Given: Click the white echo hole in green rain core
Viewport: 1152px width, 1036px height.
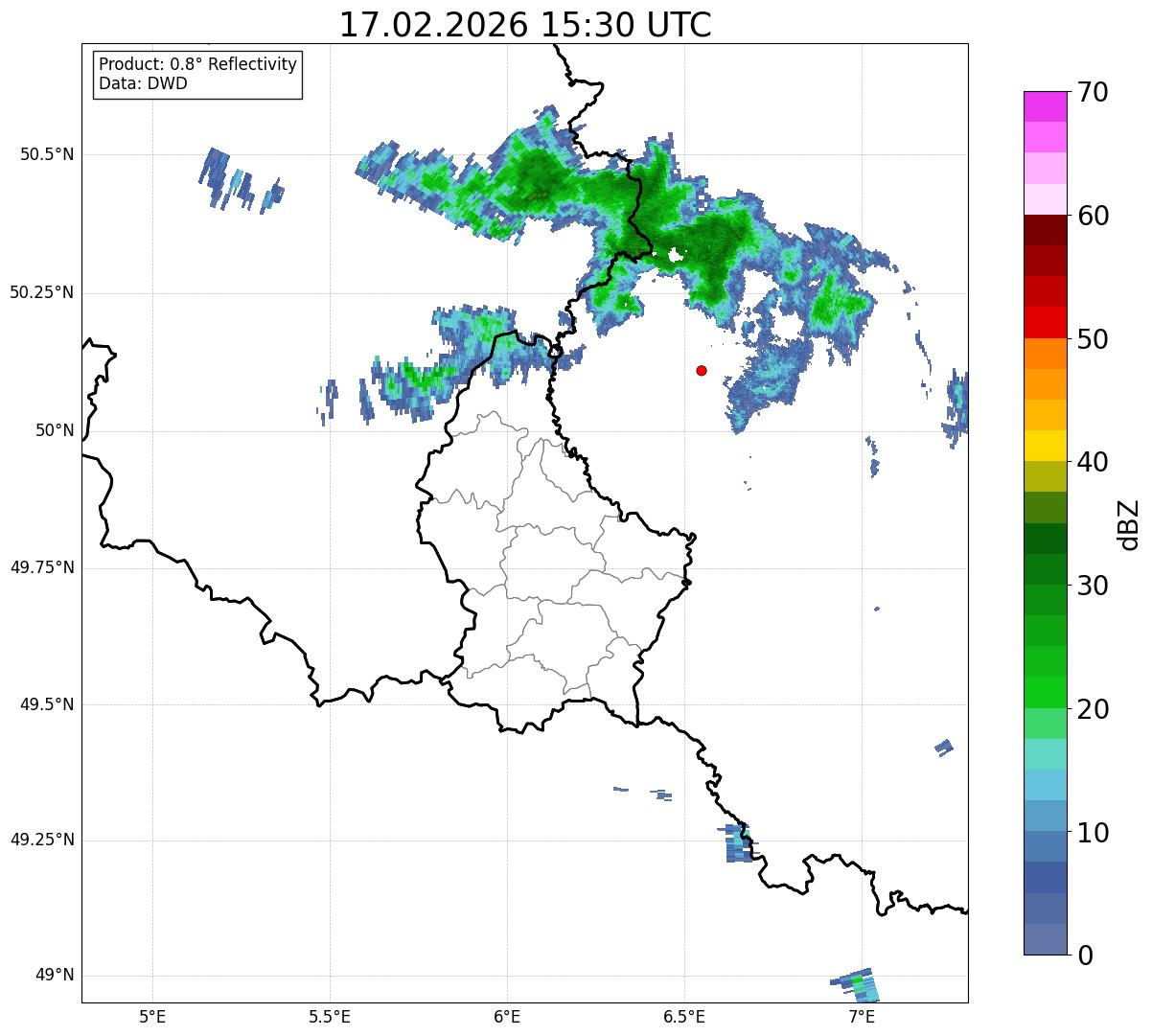Looking at the screenshot, I should click(x=676, y=255).
